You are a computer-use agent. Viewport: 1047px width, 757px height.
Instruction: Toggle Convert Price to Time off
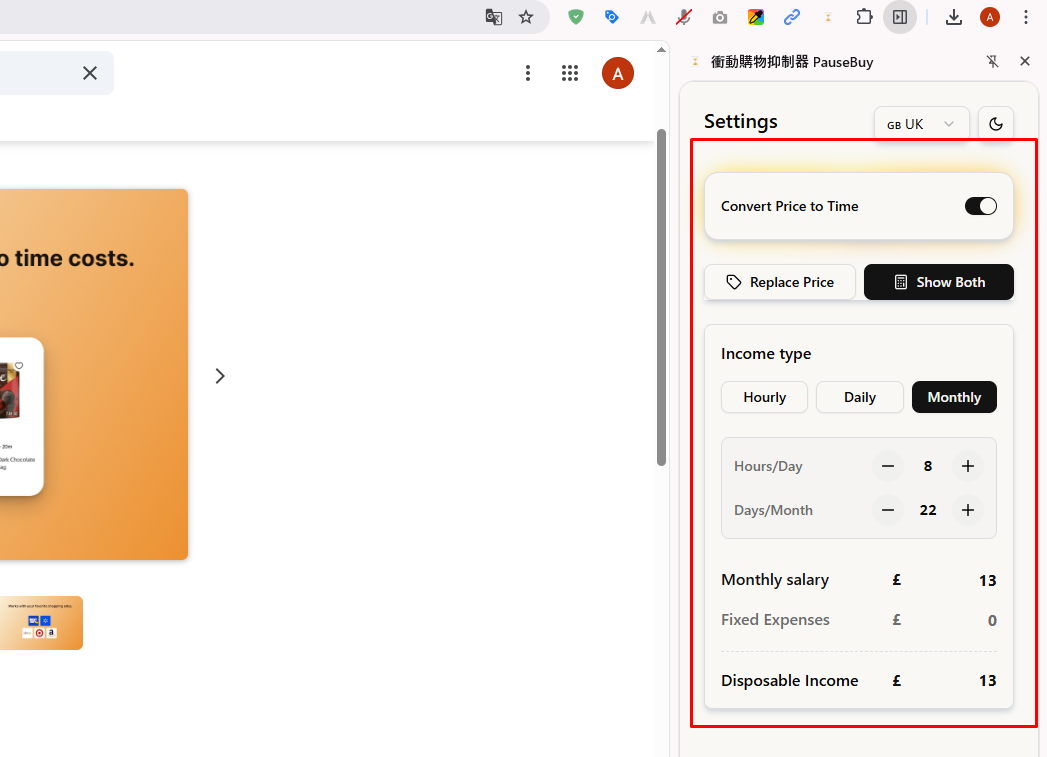coord(980,205)
